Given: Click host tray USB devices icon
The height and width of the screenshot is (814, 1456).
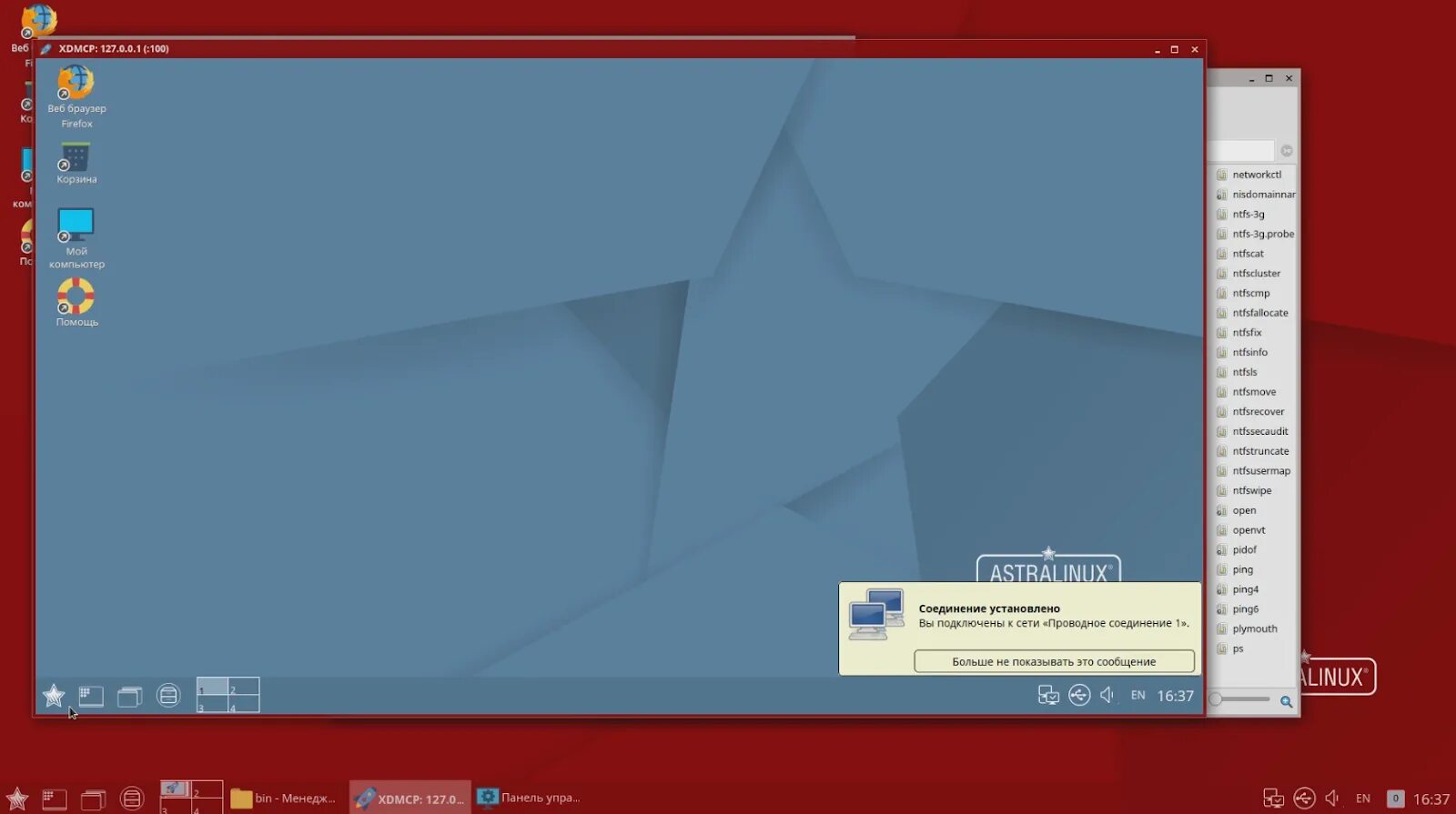Looking at the screenshot, I should click(x=1304, y=799).
